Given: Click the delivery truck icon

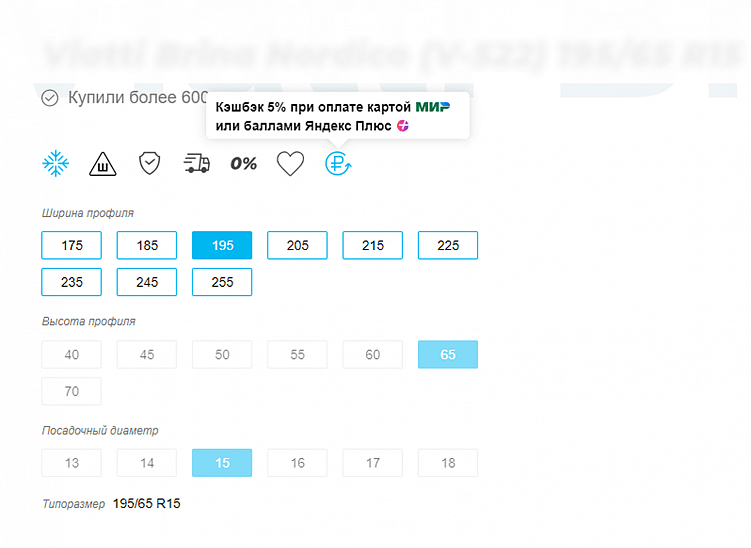Looking at the screenshot, I should tap(197, 164).
